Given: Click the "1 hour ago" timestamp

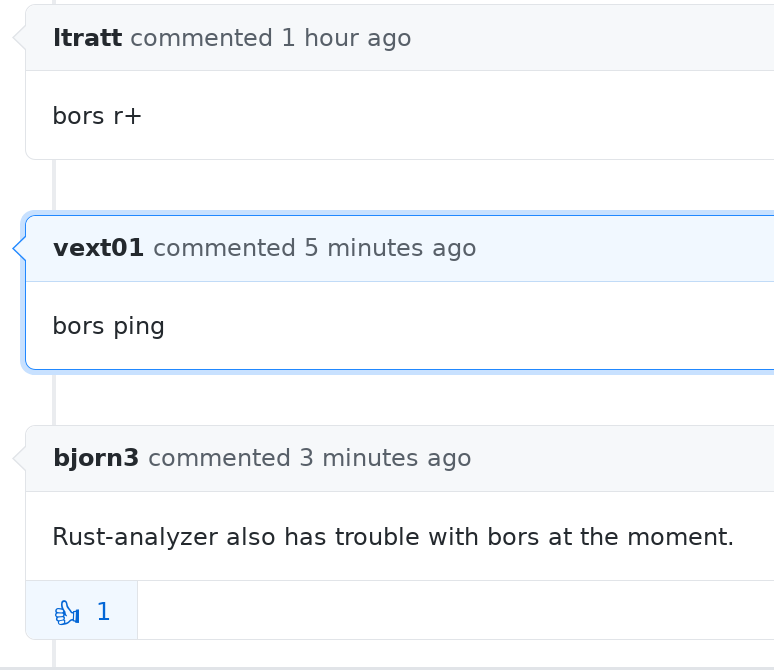Looking at the screenshot, I should 346,38.
